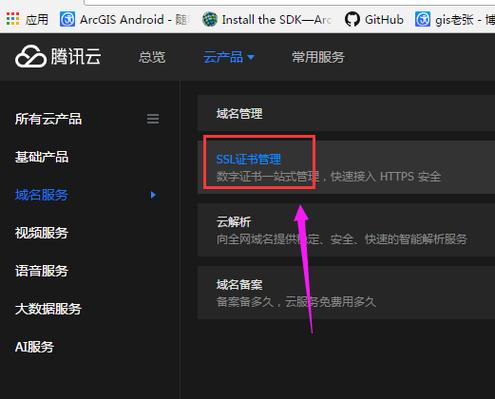Click the description 数字证书一站式管理
495x399 pixels.
pyautogui.click(x=268, y=176)
